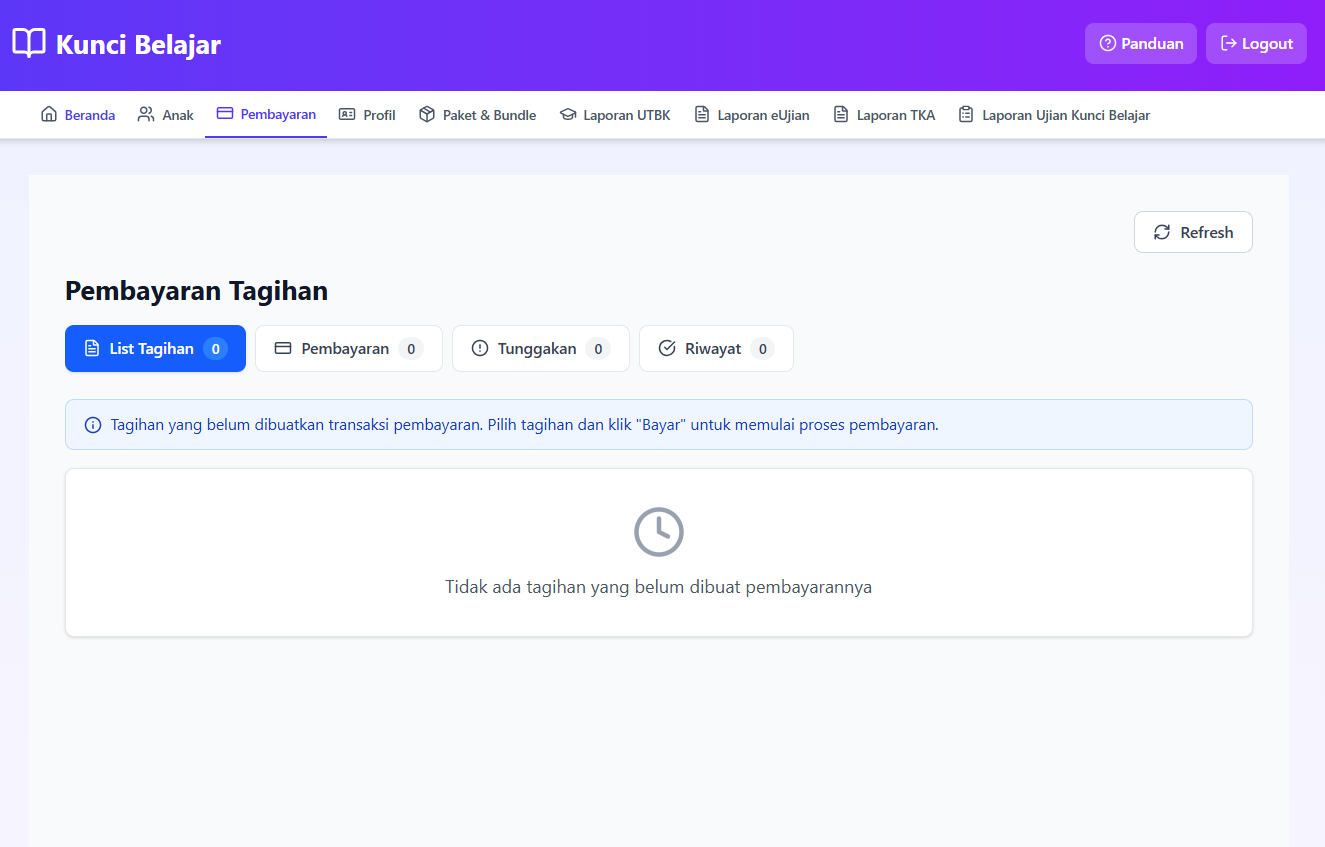
Task: Click the exit arrow icon in Logout
Action: (x=1229, y=44)
